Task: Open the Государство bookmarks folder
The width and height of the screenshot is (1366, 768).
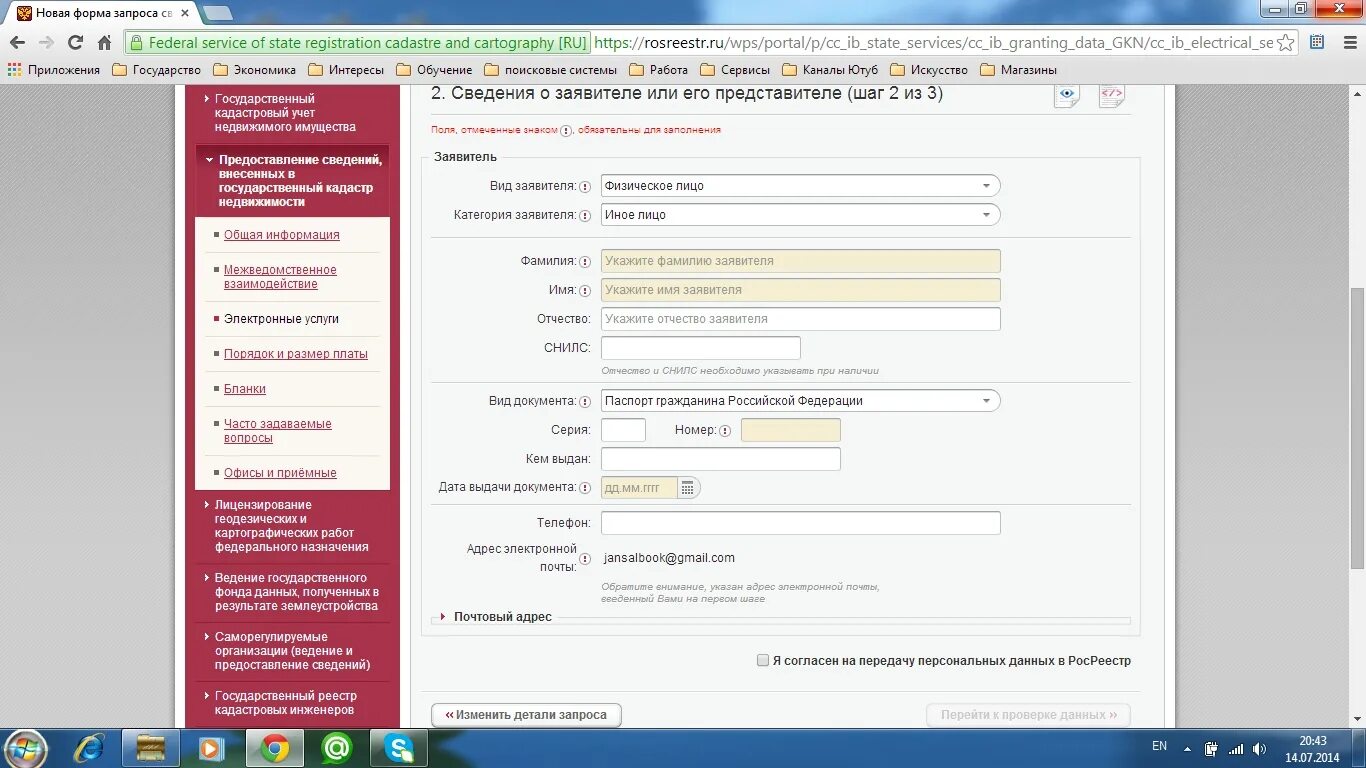Action: [157, 70]
